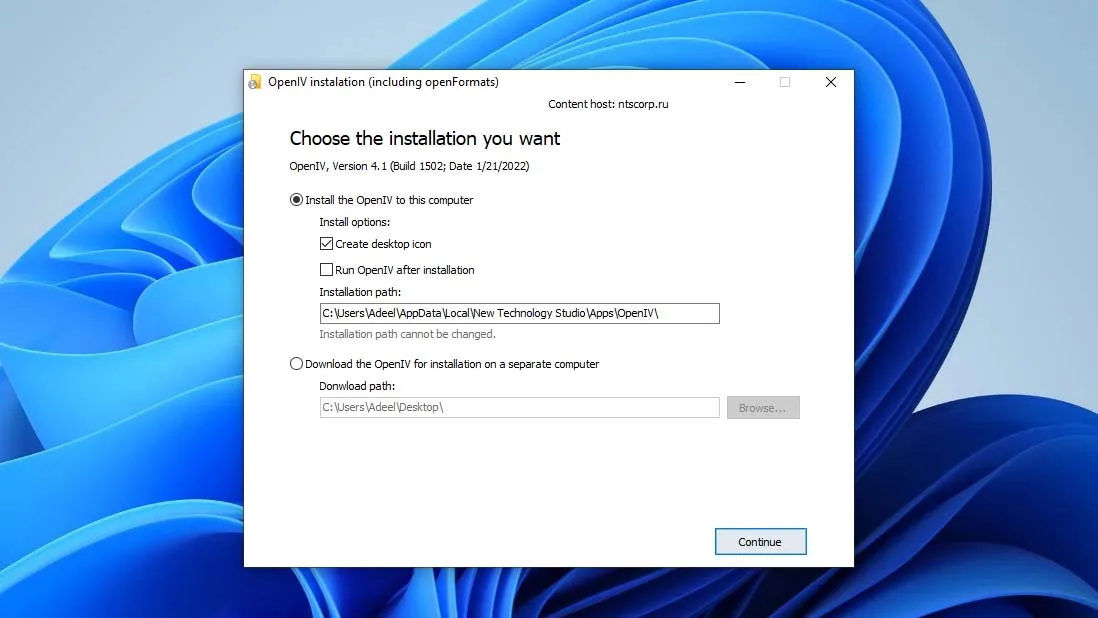1098x618 pixels.
Task: Click the Continue button
Action: (x=760, y=542)
